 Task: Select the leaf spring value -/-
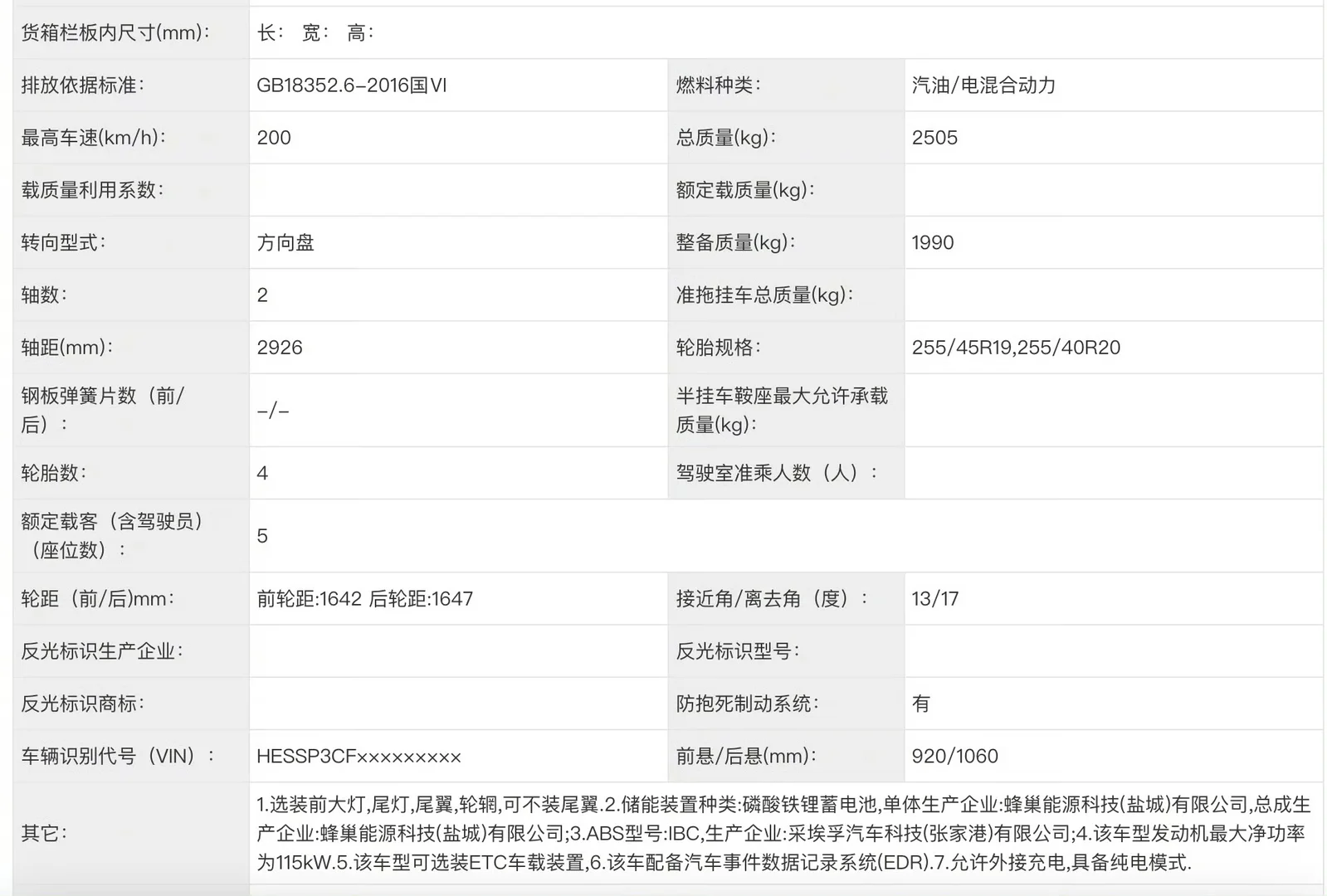click(x=273, y=411)
